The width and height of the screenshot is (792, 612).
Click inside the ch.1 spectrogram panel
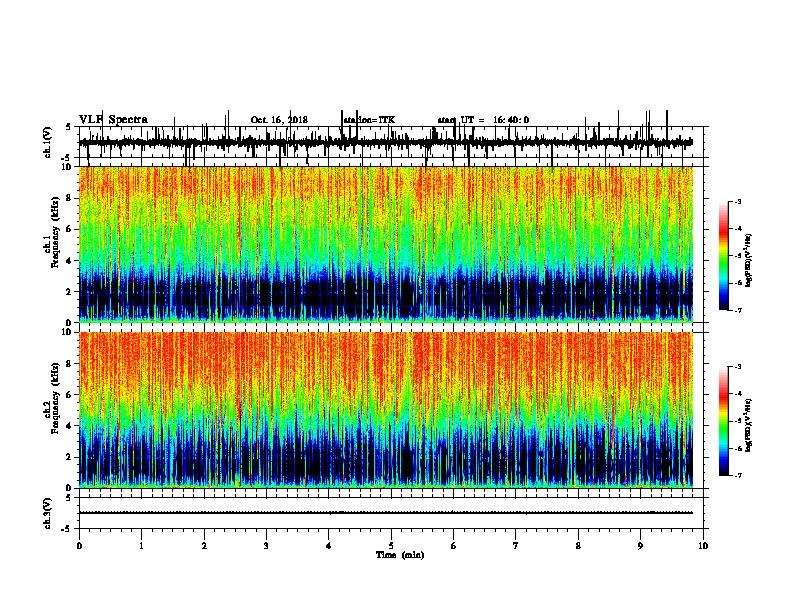coord(386,244)
